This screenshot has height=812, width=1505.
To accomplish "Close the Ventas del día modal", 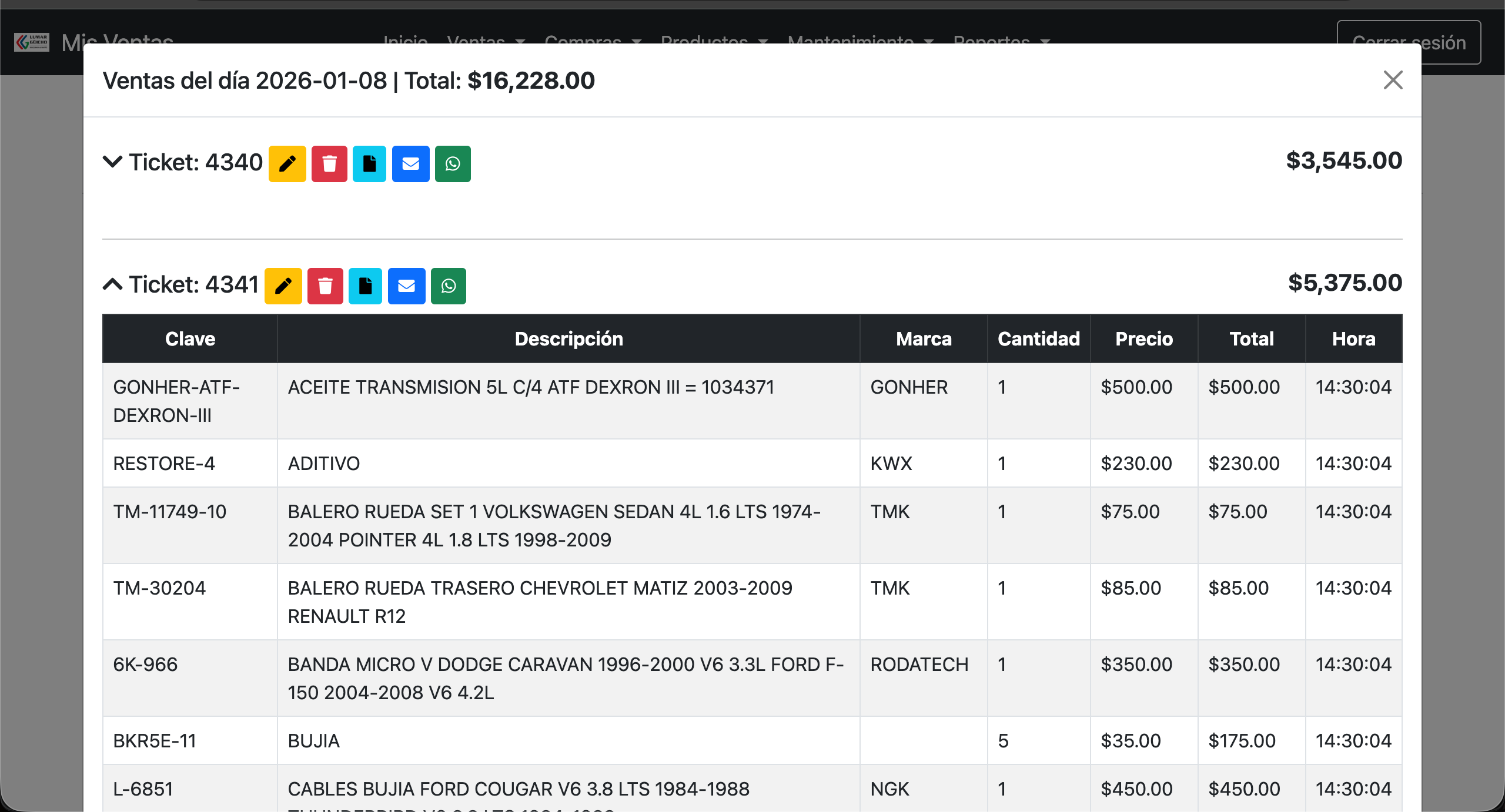I will click(x=1393, y=80).
